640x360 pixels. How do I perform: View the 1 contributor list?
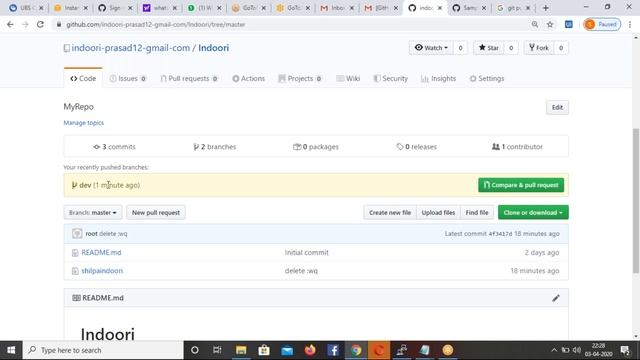[517, 147]
